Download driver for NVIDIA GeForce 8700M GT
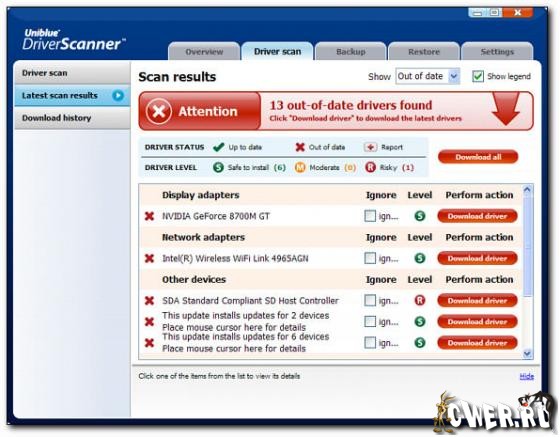The width and height of the screenshot is (560, 437). pyautogui.click(x=477, y=216)
